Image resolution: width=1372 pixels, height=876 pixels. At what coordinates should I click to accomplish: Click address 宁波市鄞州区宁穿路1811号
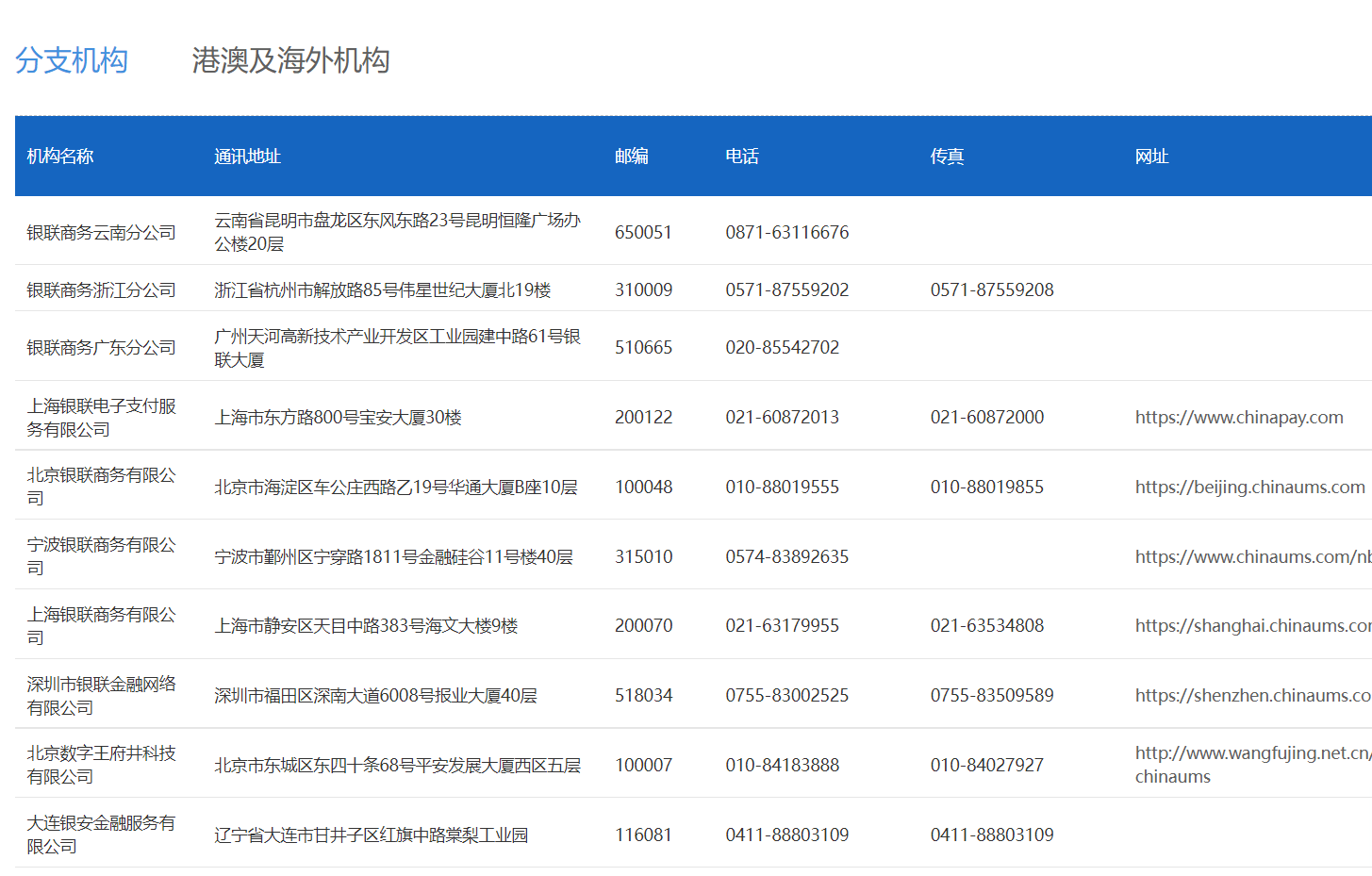(393, 556)
